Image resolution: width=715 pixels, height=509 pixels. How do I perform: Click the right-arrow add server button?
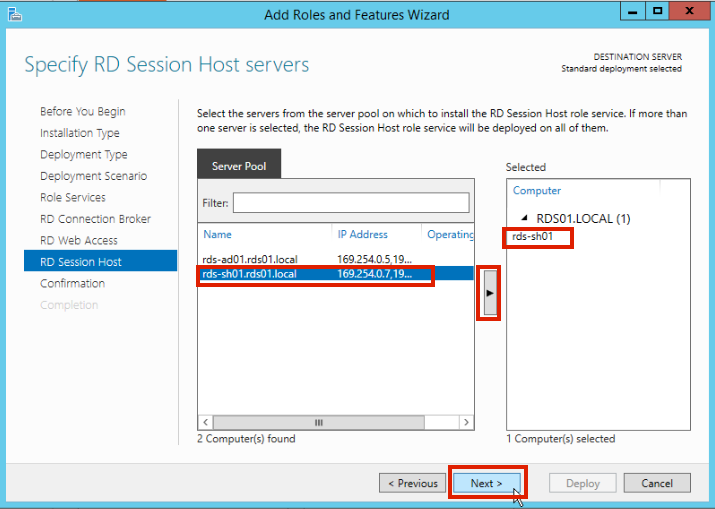point(489,292)
